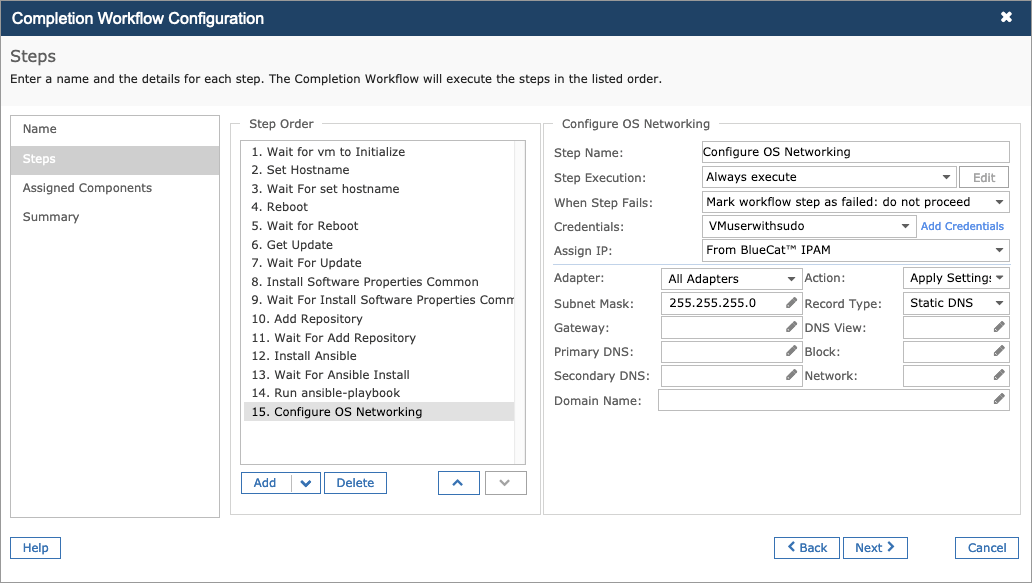
Task: Click the Subnet Mask value 255.255.255.0
Action: [x=713, y=303]
